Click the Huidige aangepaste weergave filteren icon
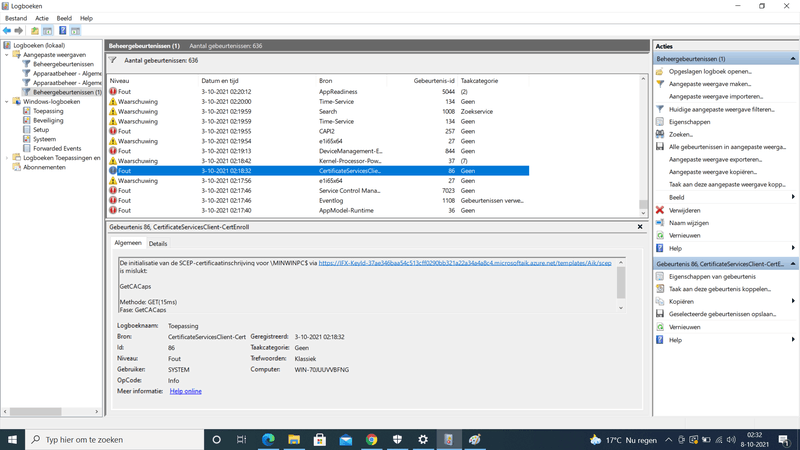The width and height of the screenshot is (800, 450). tap(660, 109)
